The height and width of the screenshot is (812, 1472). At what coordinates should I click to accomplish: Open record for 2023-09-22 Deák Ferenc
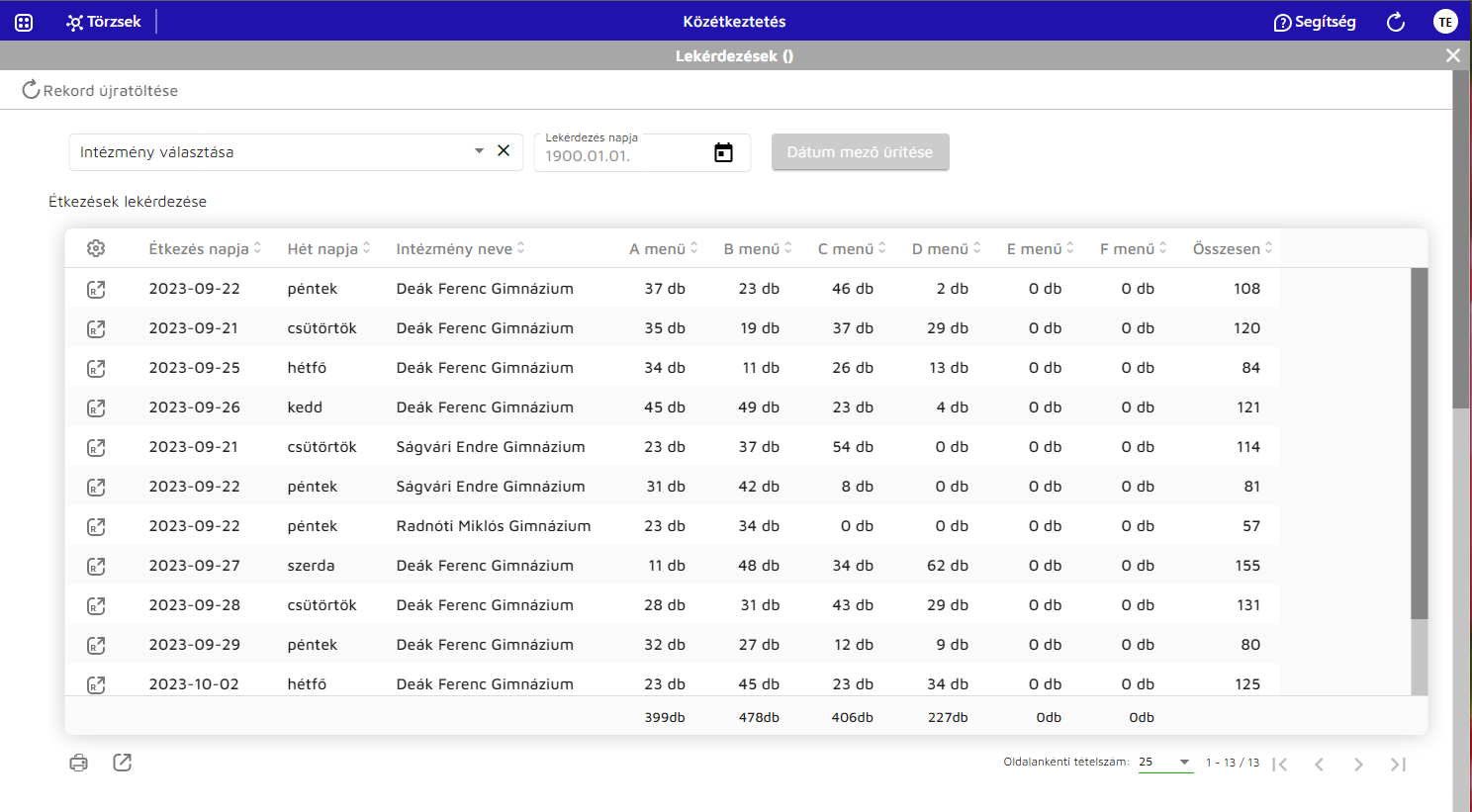click(x=96, y=289)
